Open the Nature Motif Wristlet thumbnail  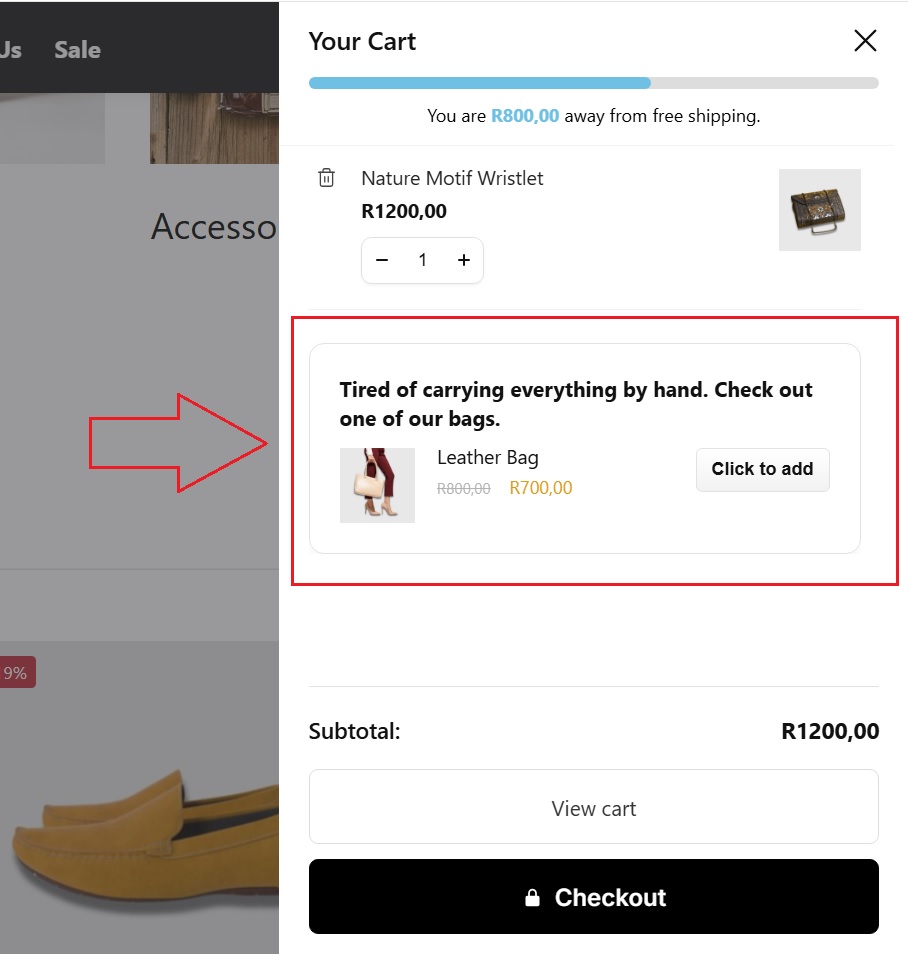819,210
